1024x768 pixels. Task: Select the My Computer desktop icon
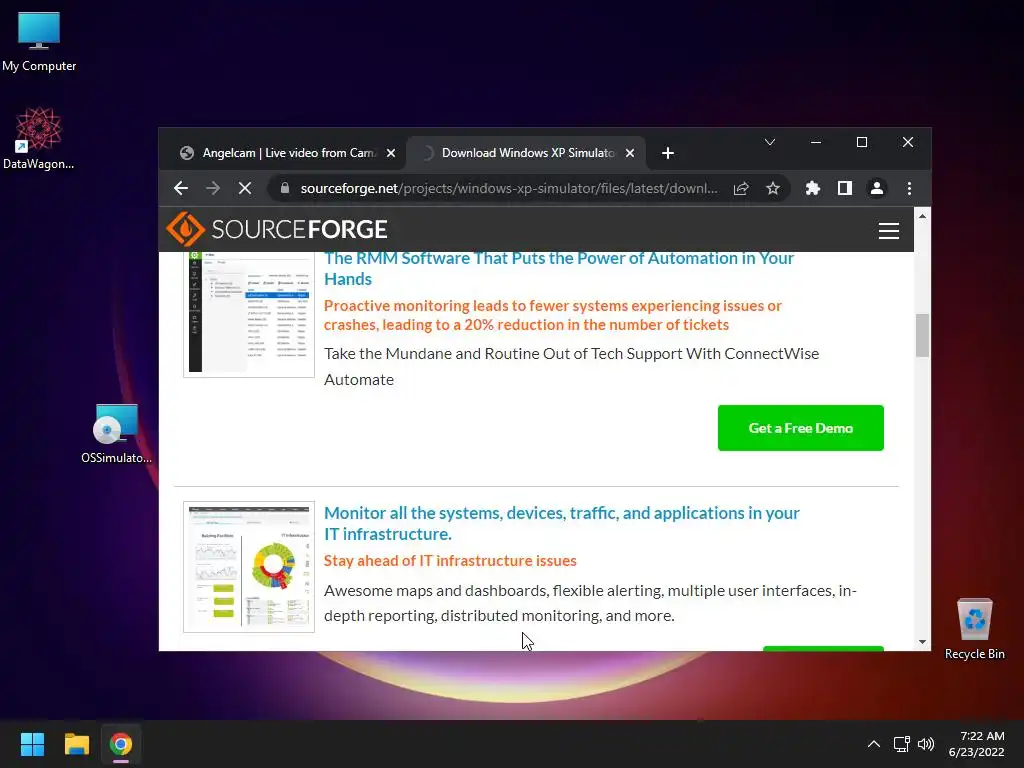(39, 42)
